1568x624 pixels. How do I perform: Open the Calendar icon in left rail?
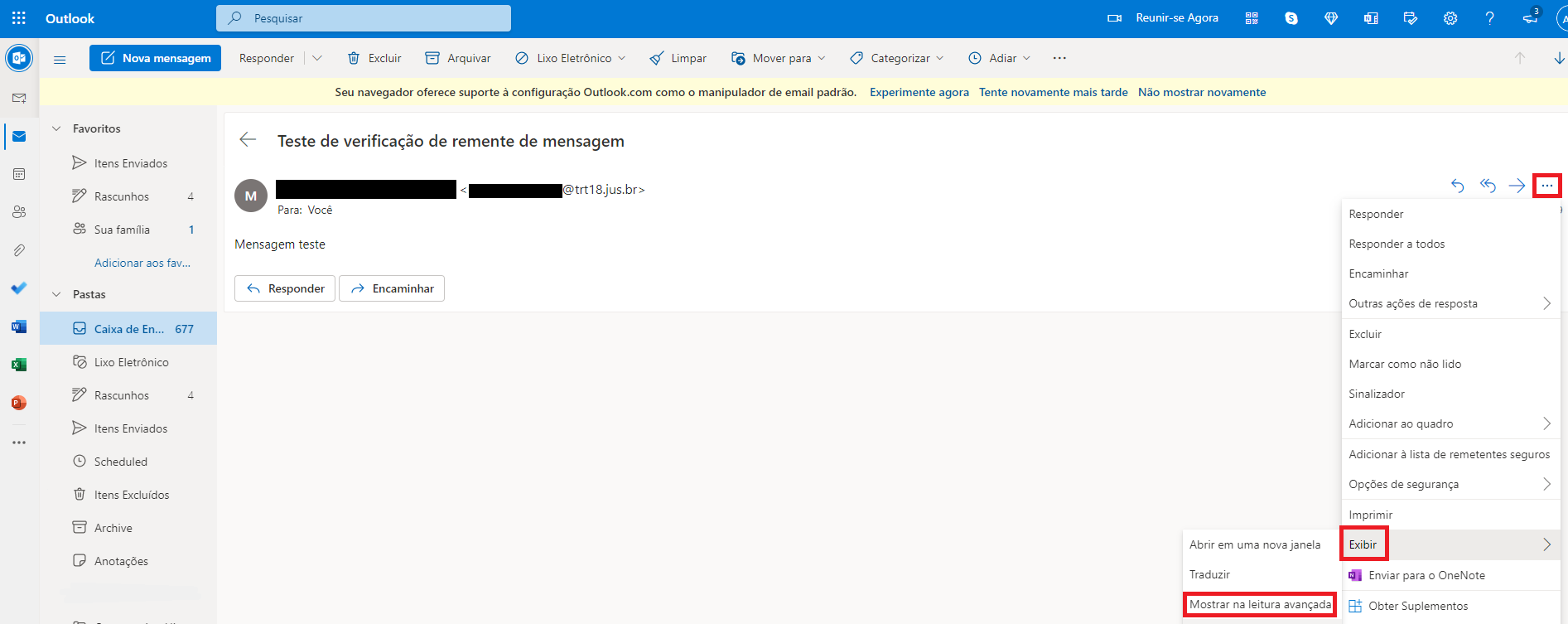[19, 174]
